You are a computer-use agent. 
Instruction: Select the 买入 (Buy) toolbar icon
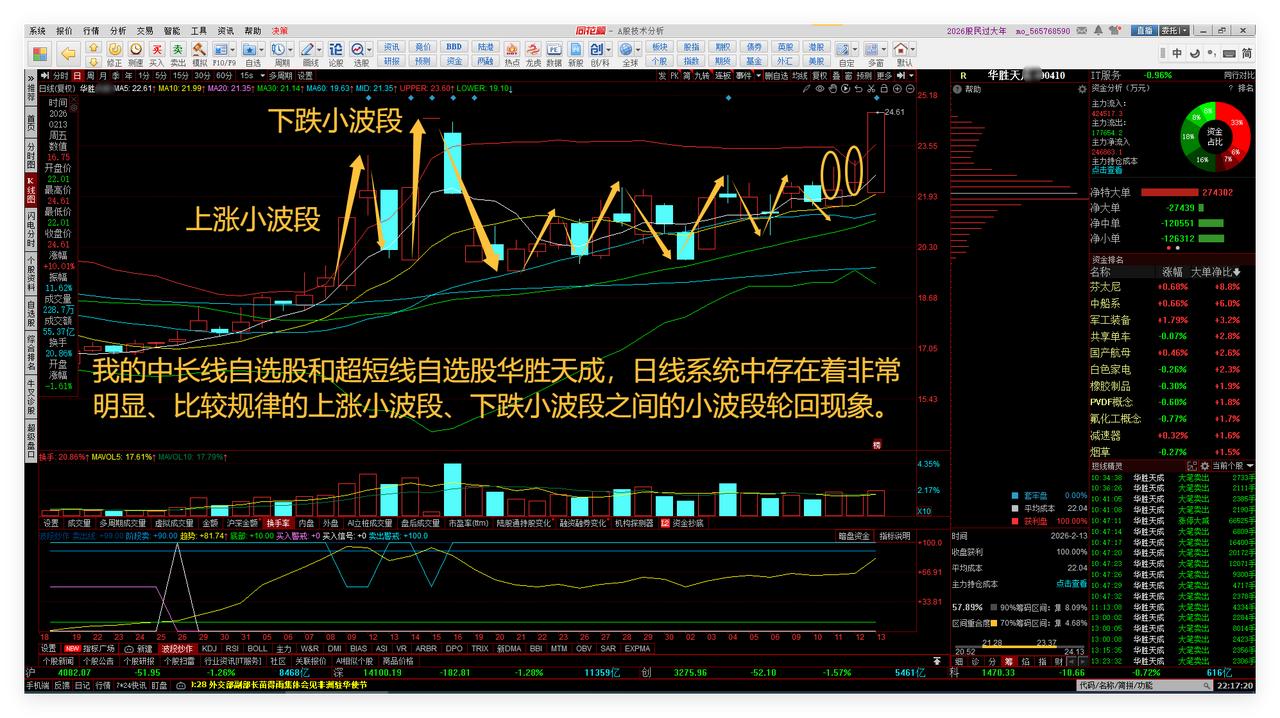[155, 47]
